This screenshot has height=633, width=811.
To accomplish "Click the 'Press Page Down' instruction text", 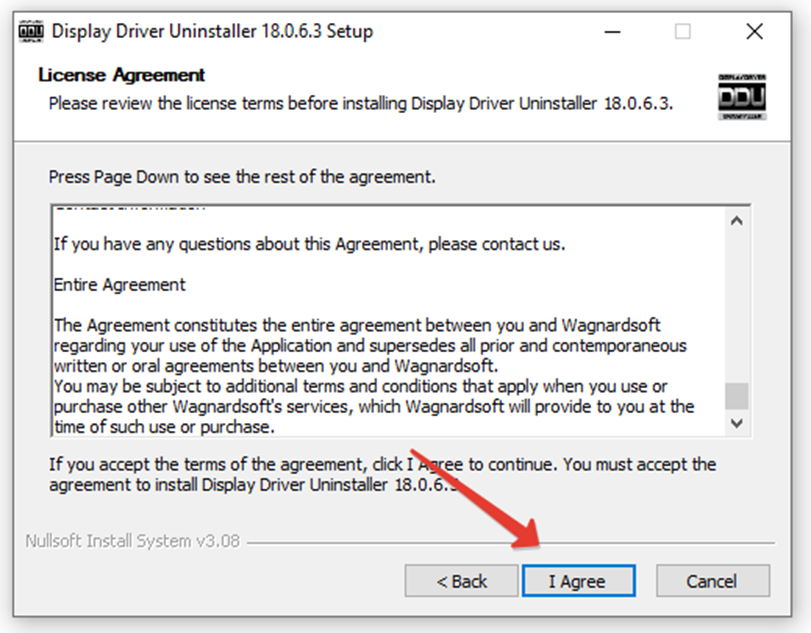I will pos(242,177).
